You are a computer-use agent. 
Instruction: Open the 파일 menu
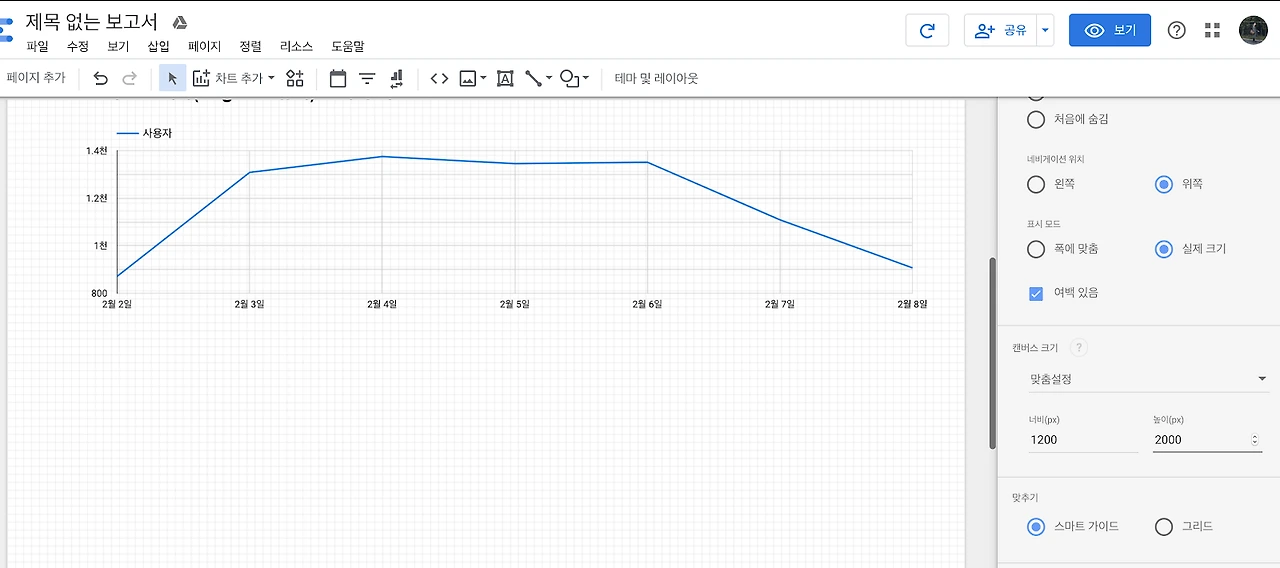37,46
